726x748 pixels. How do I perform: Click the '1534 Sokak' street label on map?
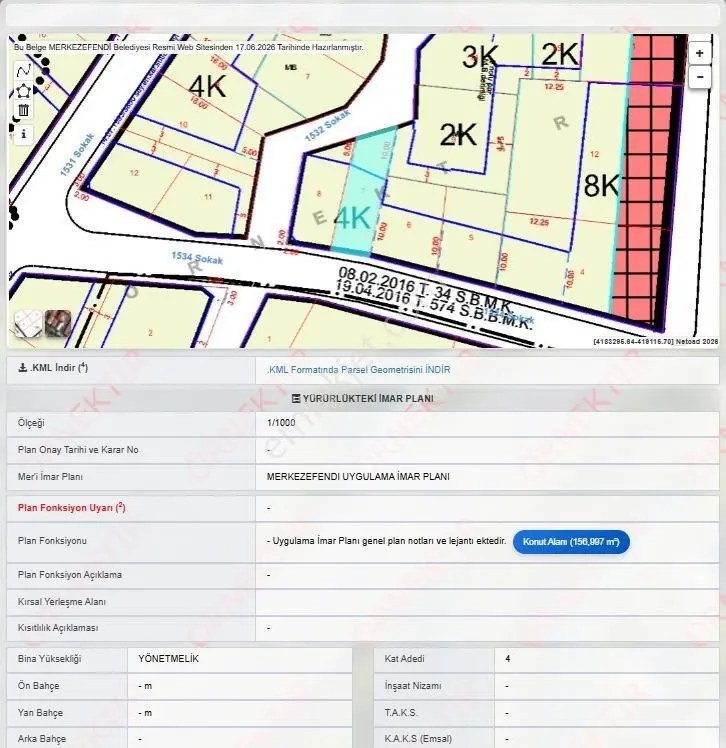pyautogui.click(x=197, y=258)
